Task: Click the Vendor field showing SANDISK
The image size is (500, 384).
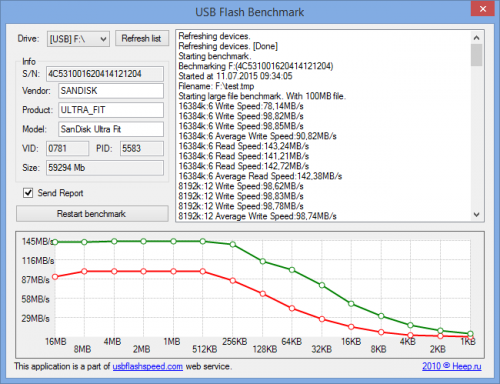Action: pyautogui.click(x=111, y=91)
